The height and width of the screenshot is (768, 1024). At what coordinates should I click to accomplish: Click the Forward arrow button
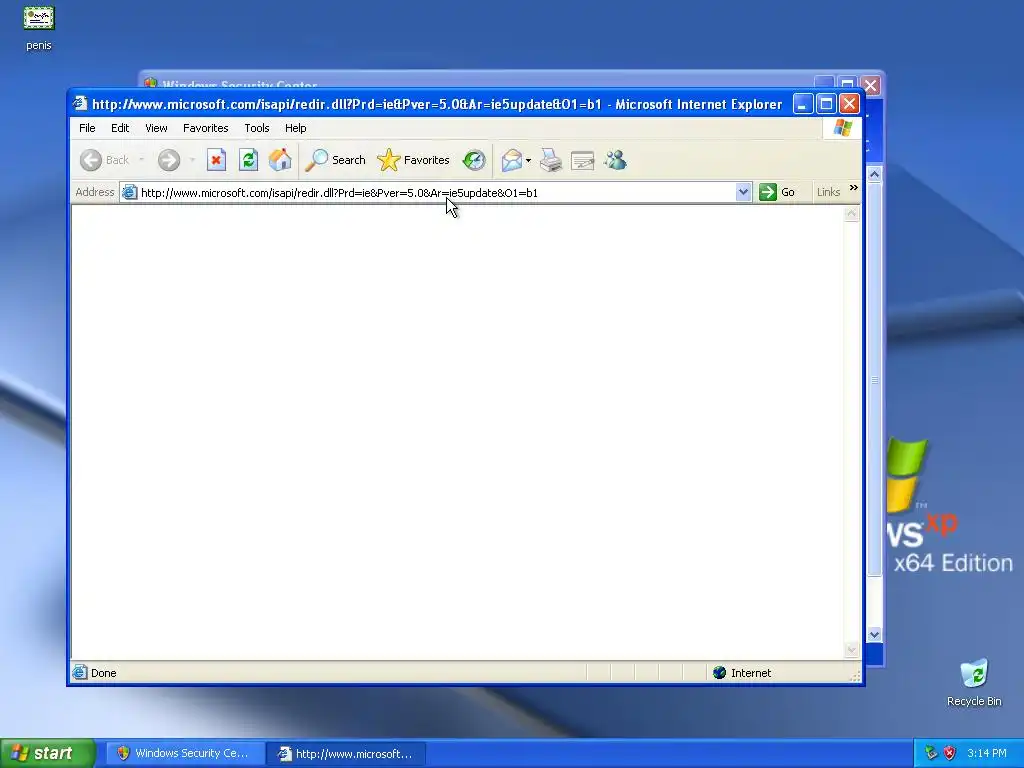click(168, 160)
